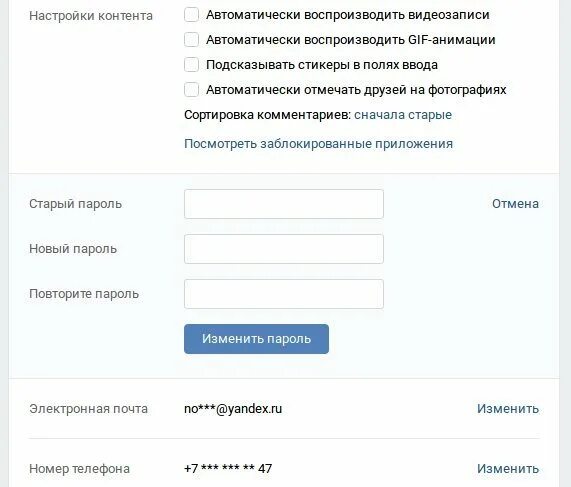Click the 'Изменить пароль' button

(256, 339)
